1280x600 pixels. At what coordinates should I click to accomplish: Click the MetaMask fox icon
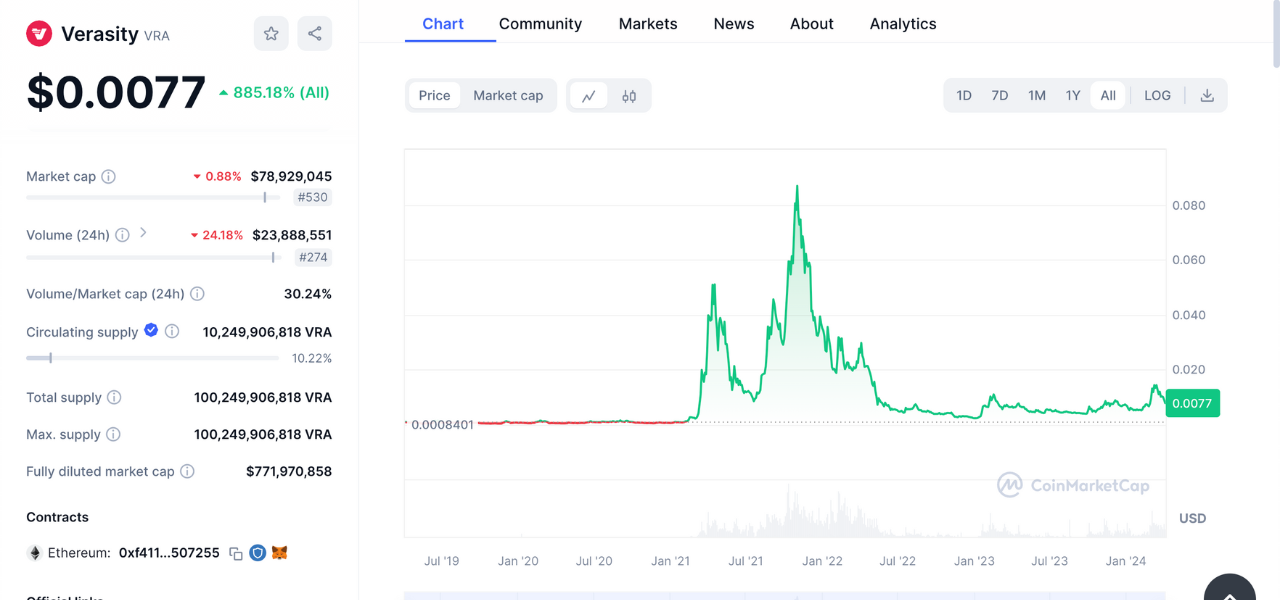280,552
